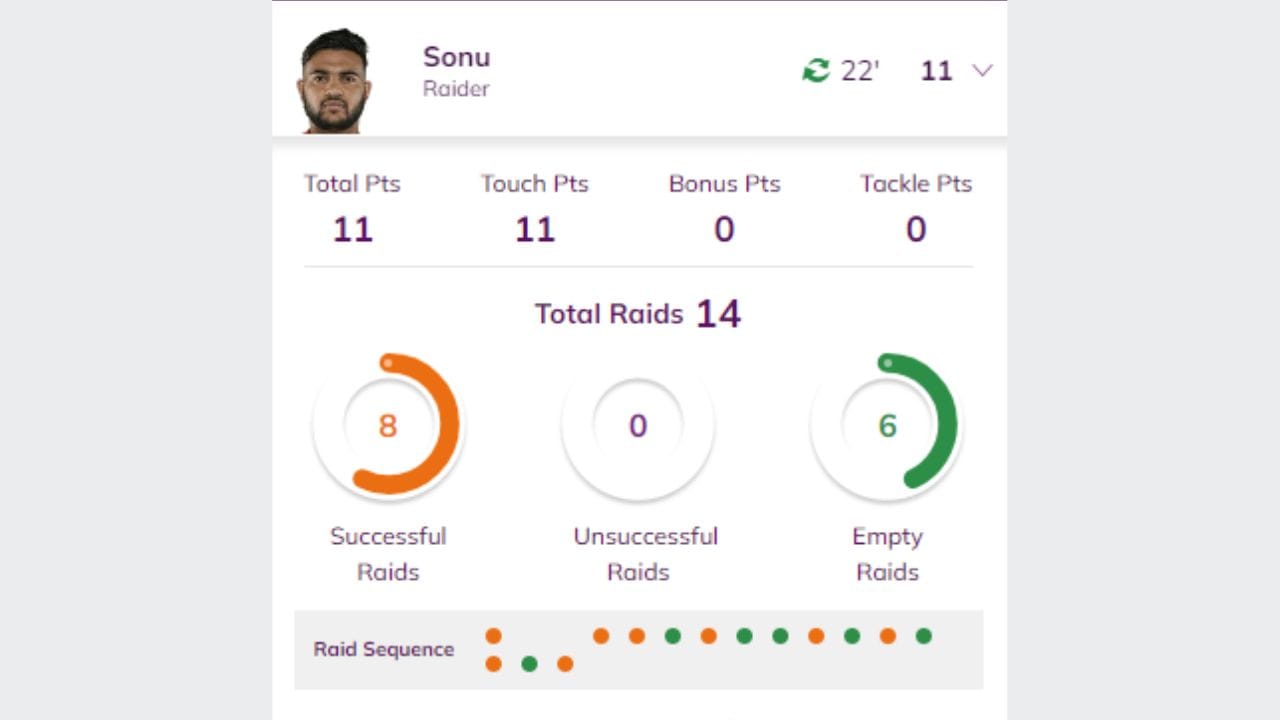
Task: Click the green Empty Raids donut chart
Action: [x=887, y=425]
